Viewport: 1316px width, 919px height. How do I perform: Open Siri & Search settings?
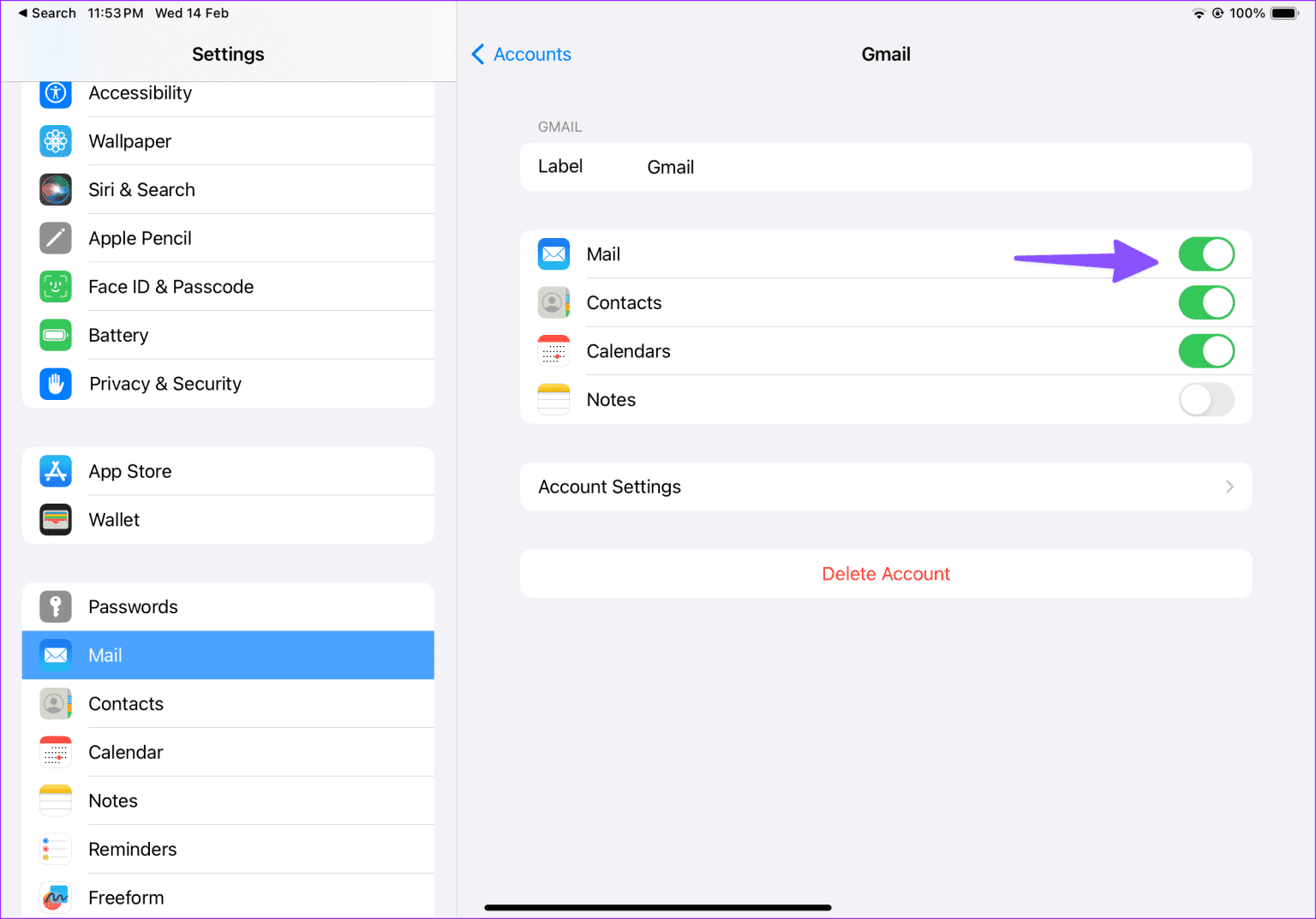point(228,189)
